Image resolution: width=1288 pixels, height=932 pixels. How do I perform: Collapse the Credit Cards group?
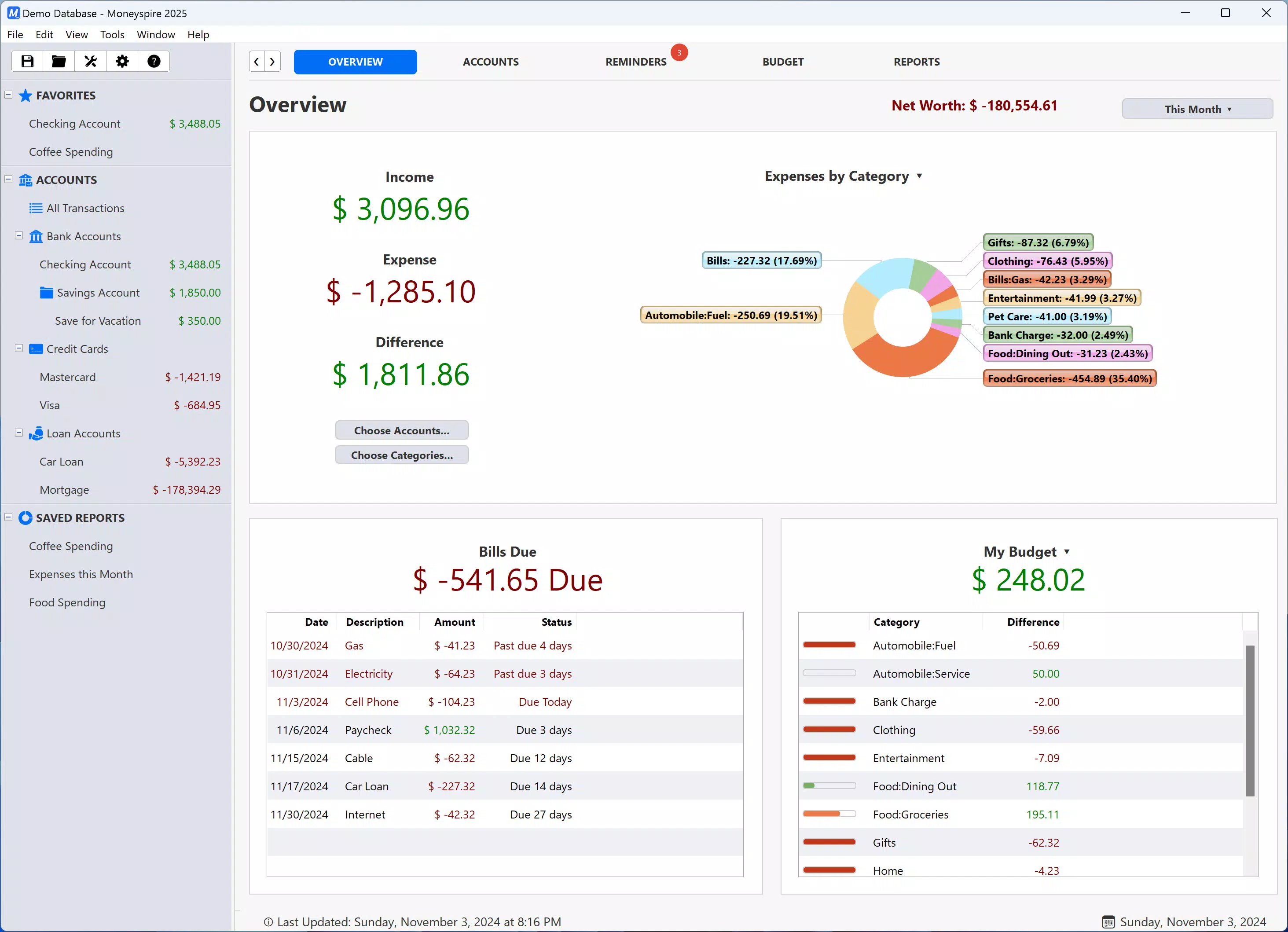click(19, 349)
